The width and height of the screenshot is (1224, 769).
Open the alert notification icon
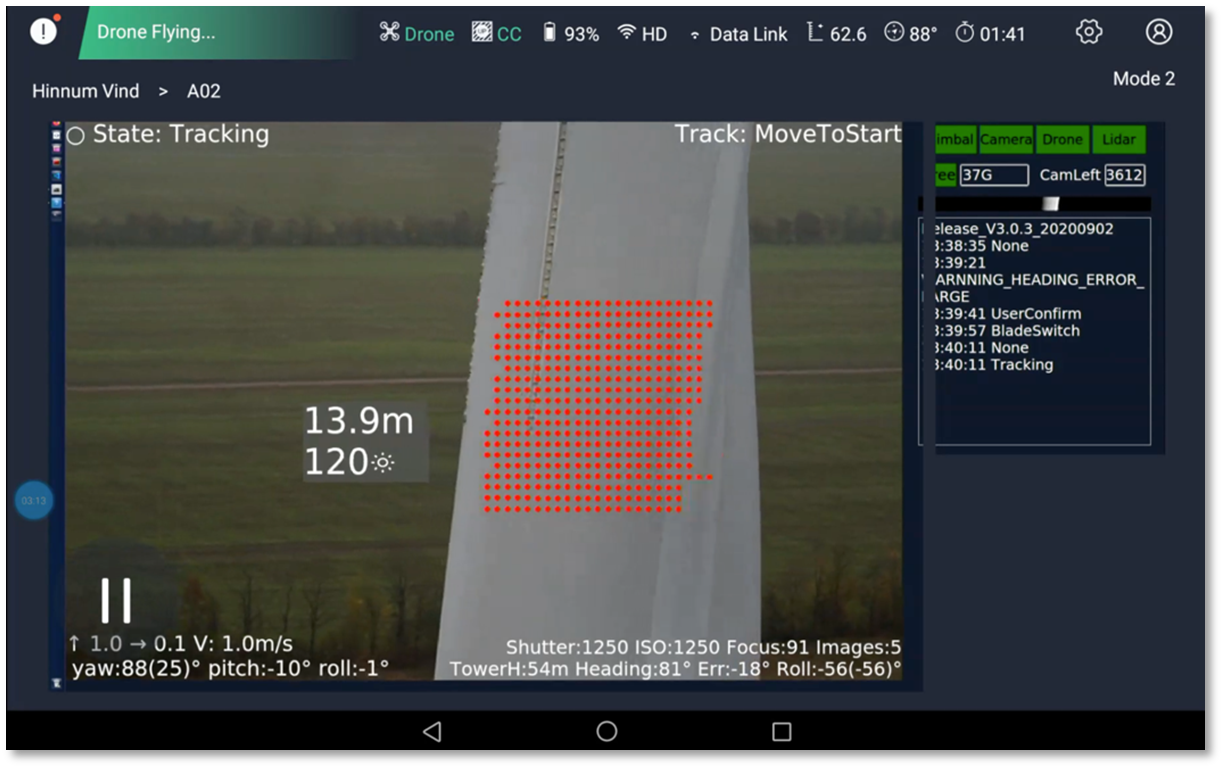tap(43, 32)
